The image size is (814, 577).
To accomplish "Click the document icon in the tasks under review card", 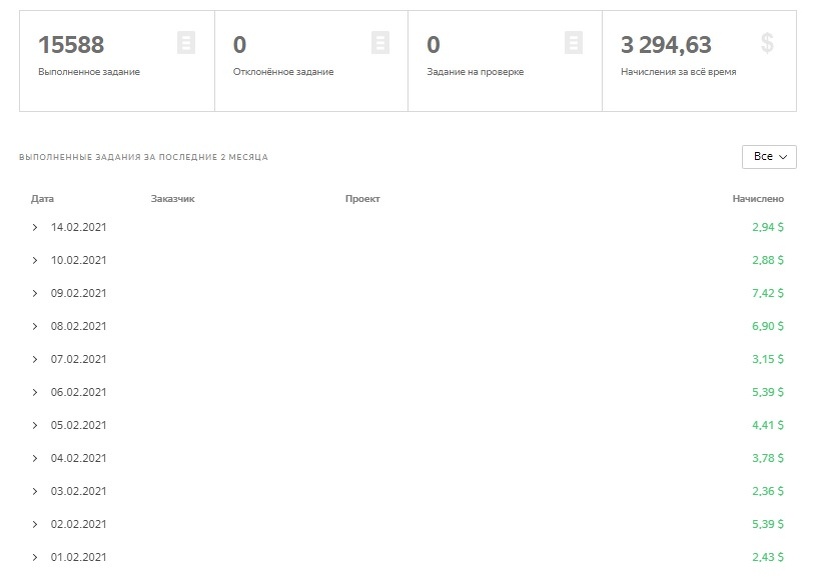I will [573, 43].
